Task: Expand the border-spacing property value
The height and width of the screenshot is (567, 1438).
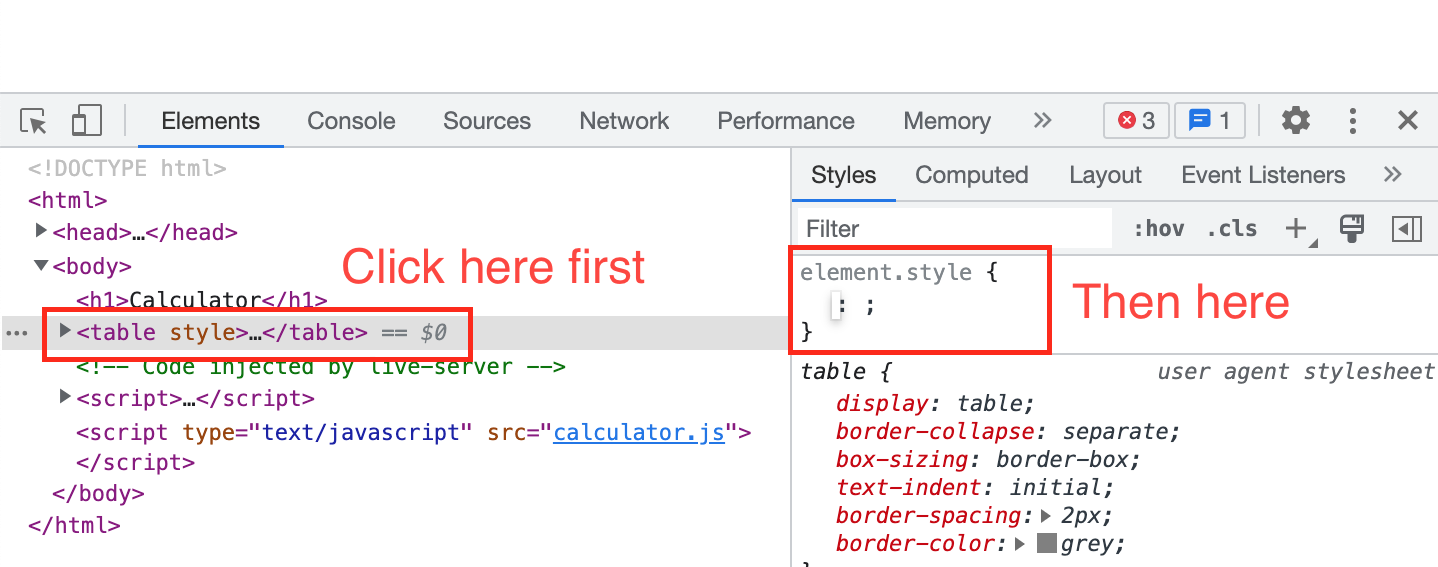Action: [x=1047, y=516]
